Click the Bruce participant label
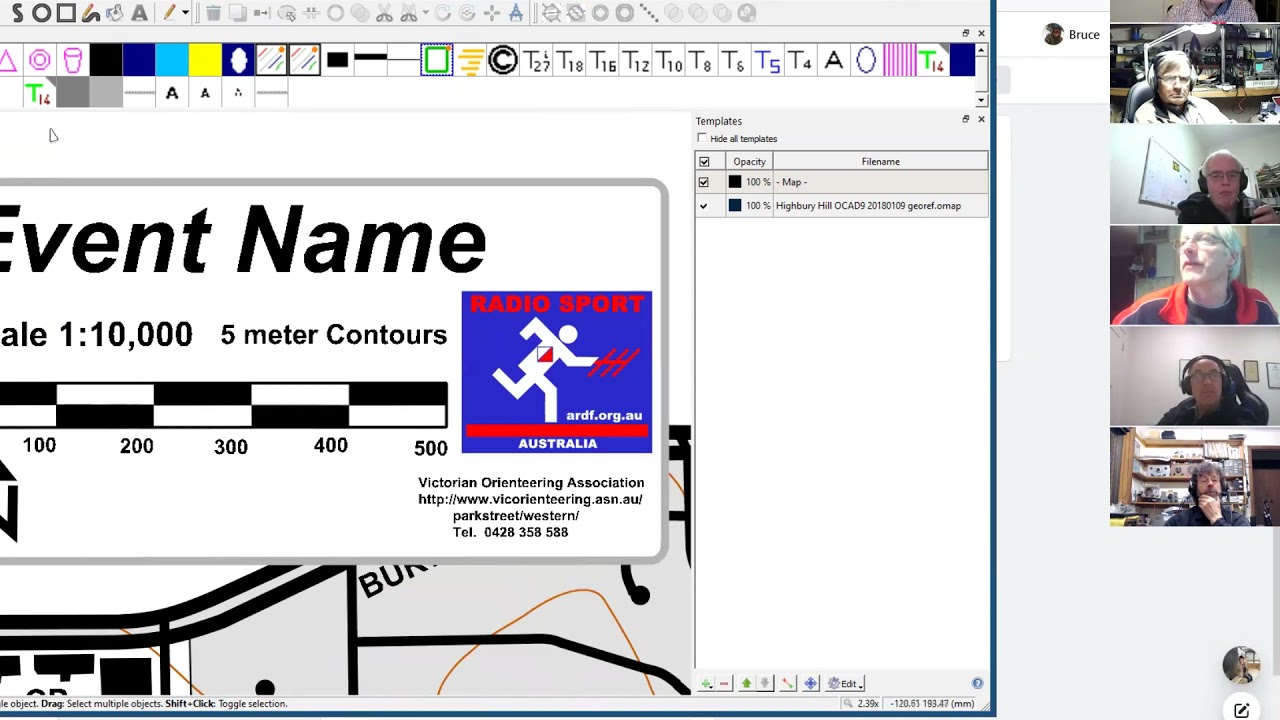The height and width of the screenshot is (720, 1280). click(1084, 34)
